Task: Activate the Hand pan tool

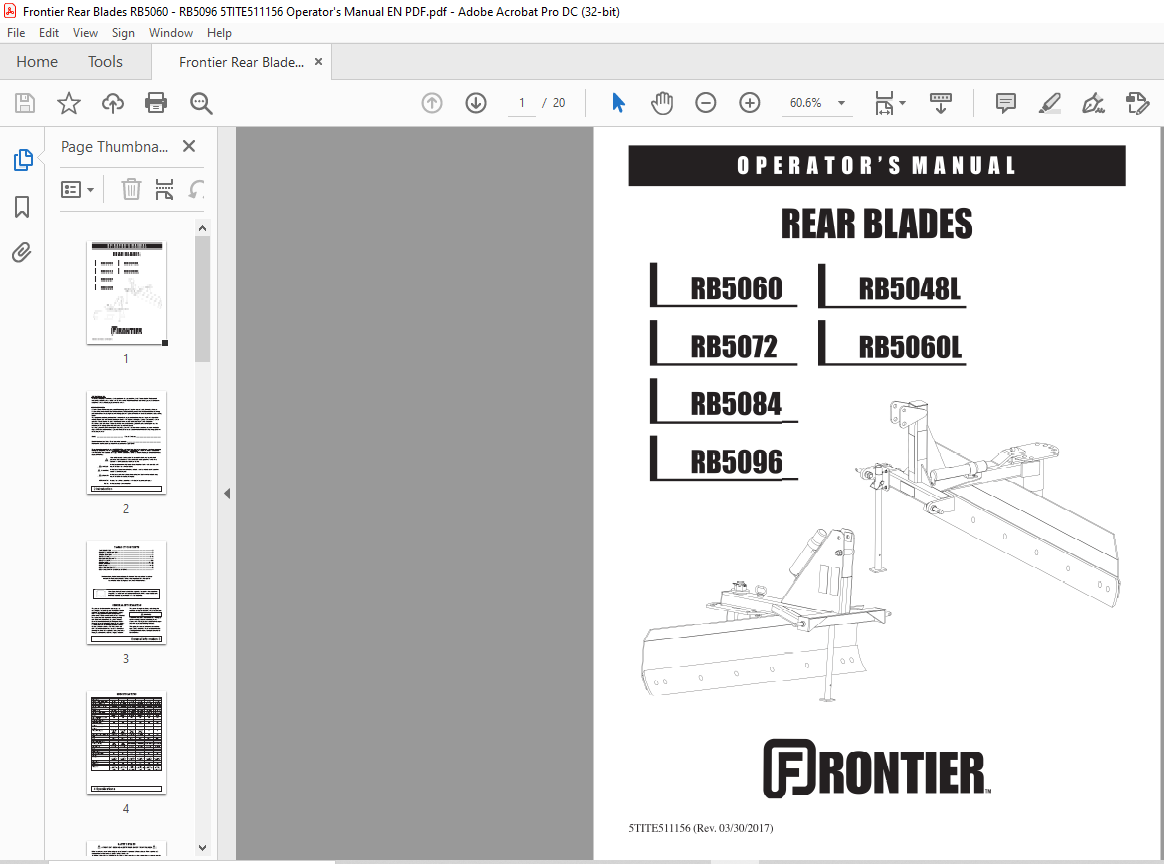Action: 661,103
